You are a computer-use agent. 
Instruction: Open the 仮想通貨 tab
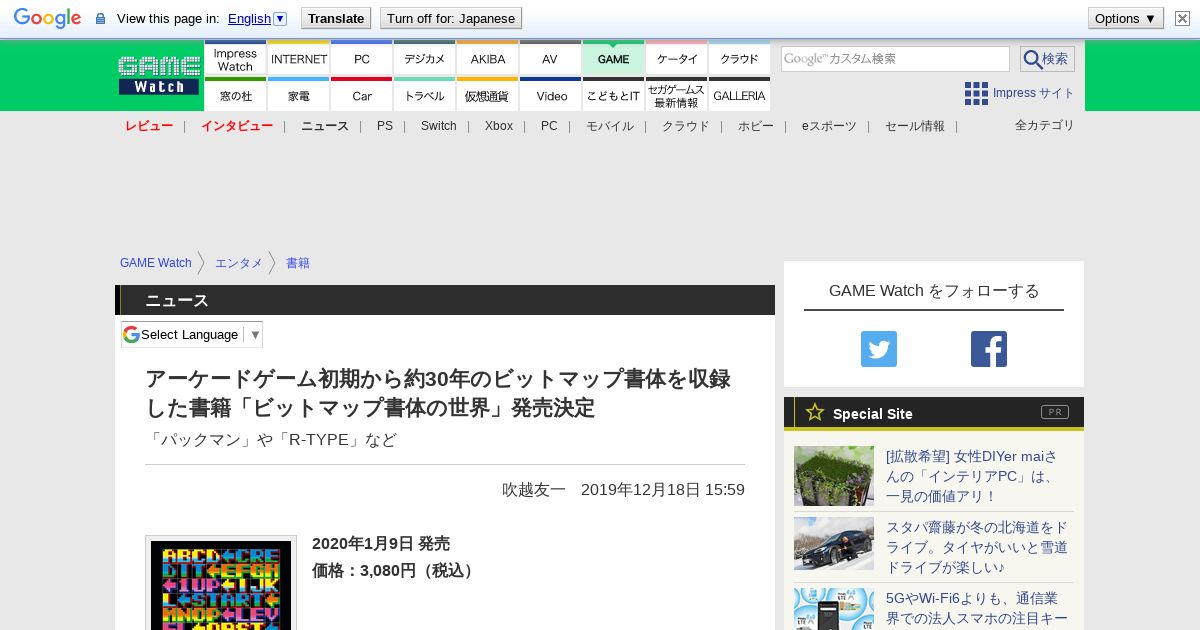pos(488,95)
